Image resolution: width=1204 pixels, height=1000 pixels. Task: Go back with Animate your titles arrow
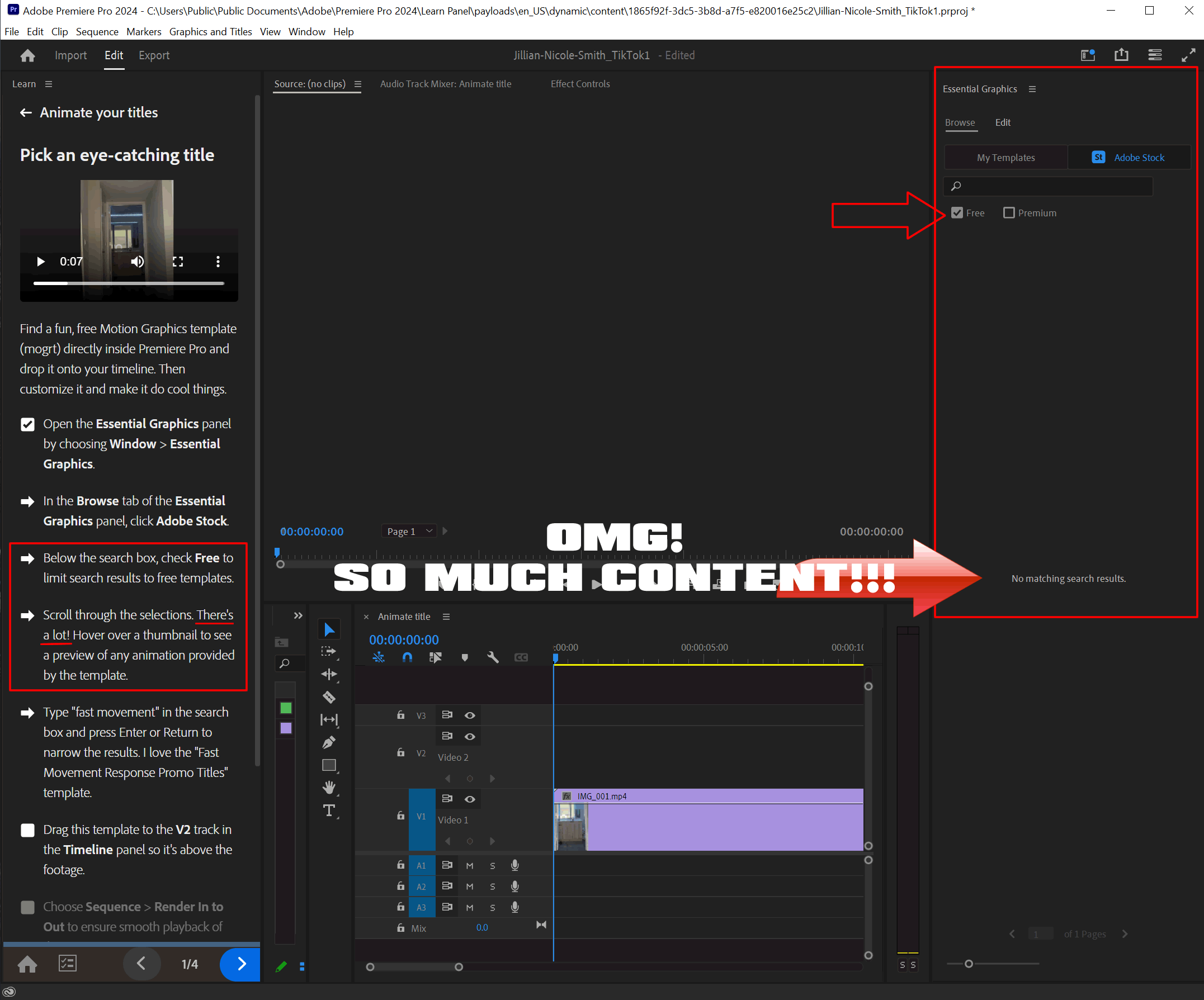point(26,112)
